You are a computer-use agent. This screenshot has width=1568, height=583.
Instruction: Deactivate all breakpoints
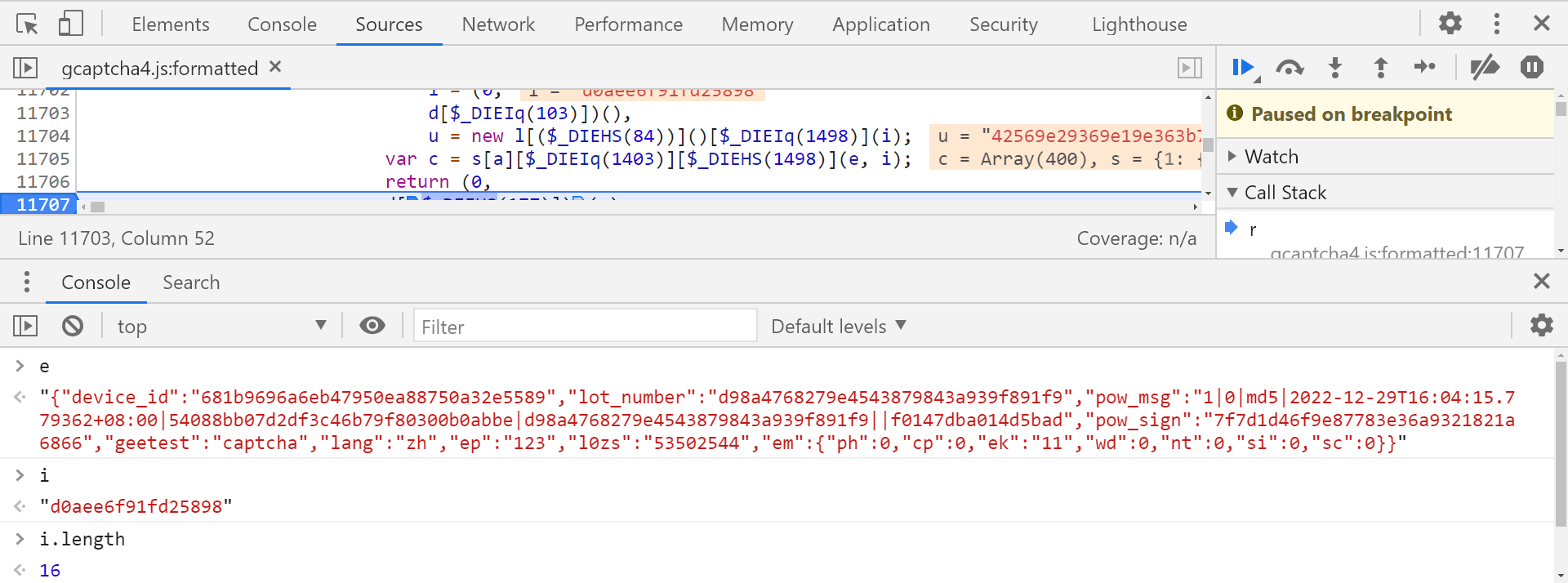(x=1485, y=67)
